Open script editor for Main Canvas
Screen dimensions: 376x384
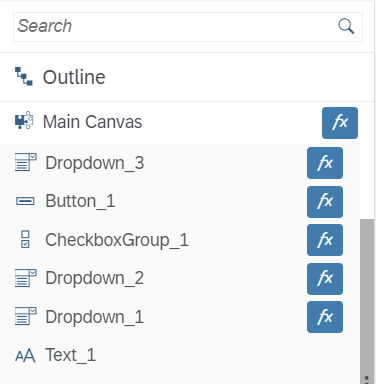(x=340, y=123)
